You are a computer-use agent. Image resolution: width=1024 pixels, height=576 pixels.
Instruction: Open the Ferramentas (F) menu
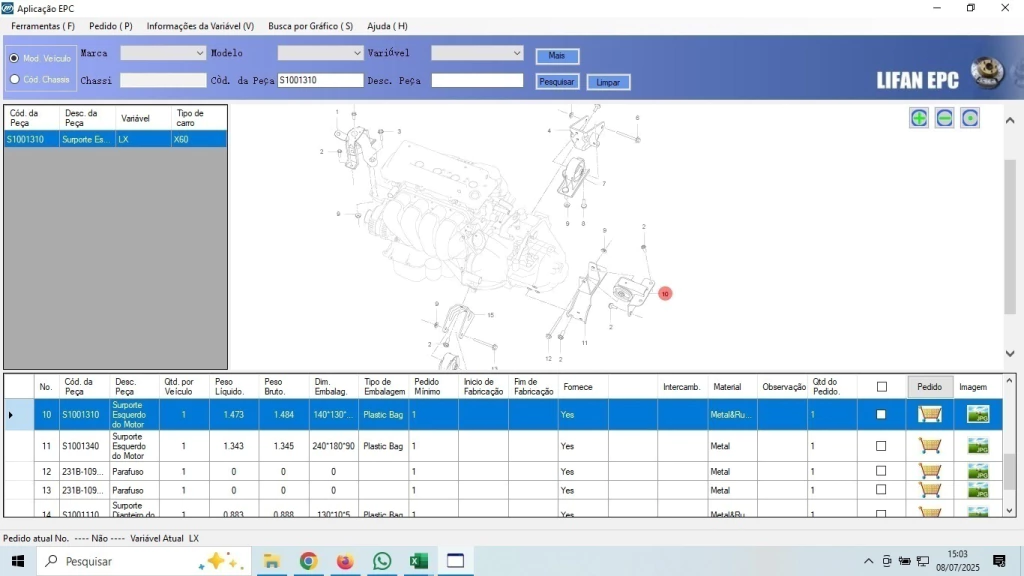(43, 26)
